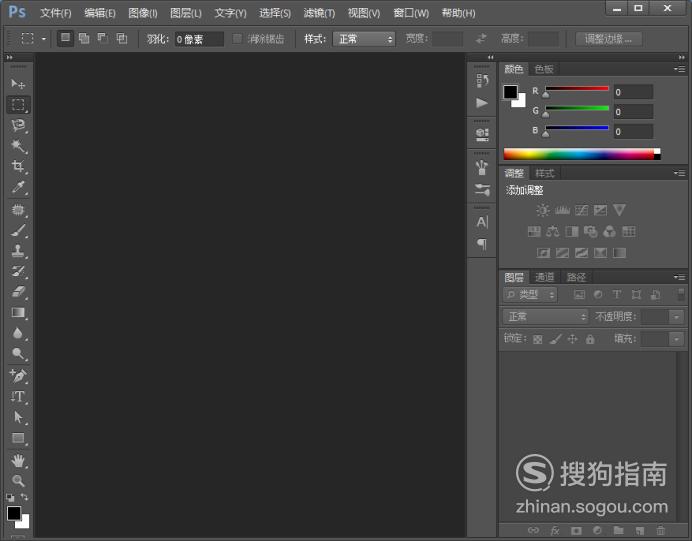
Task: Open the Actions panel play icon
Action: (482, 103)
